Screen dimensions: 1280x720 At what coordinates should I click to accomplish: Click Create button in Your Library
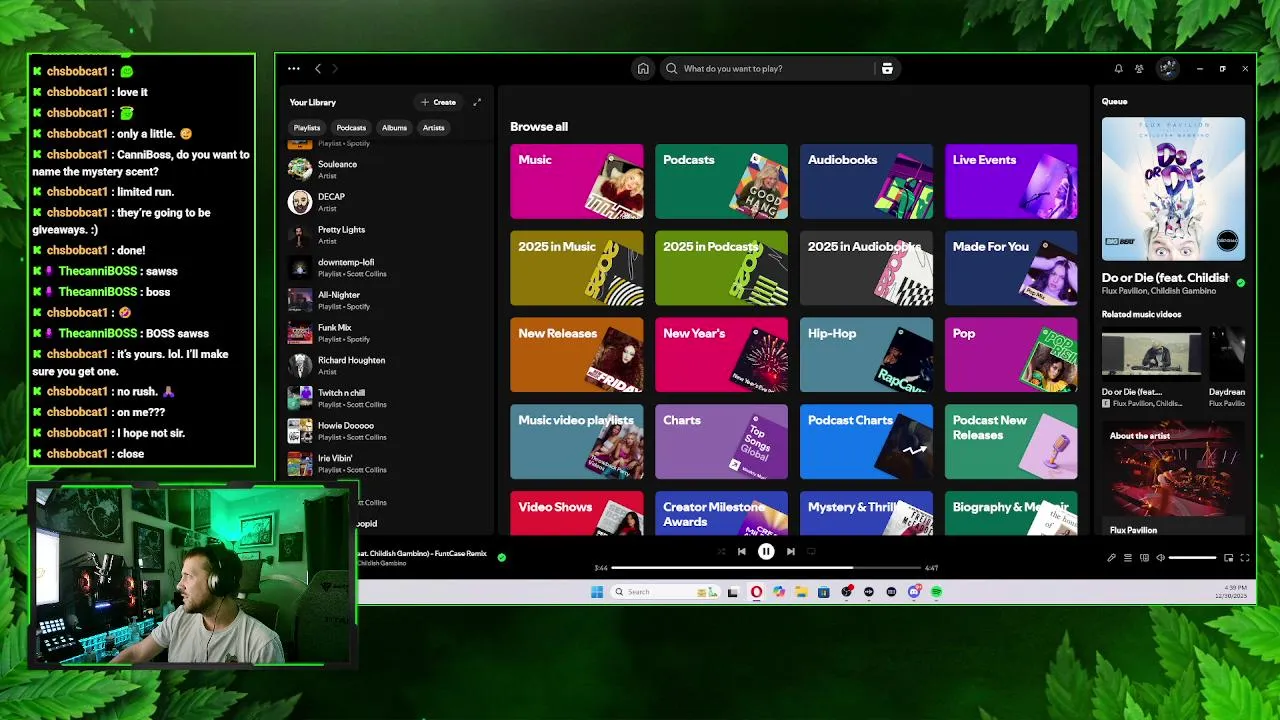(x=439, y=102)
